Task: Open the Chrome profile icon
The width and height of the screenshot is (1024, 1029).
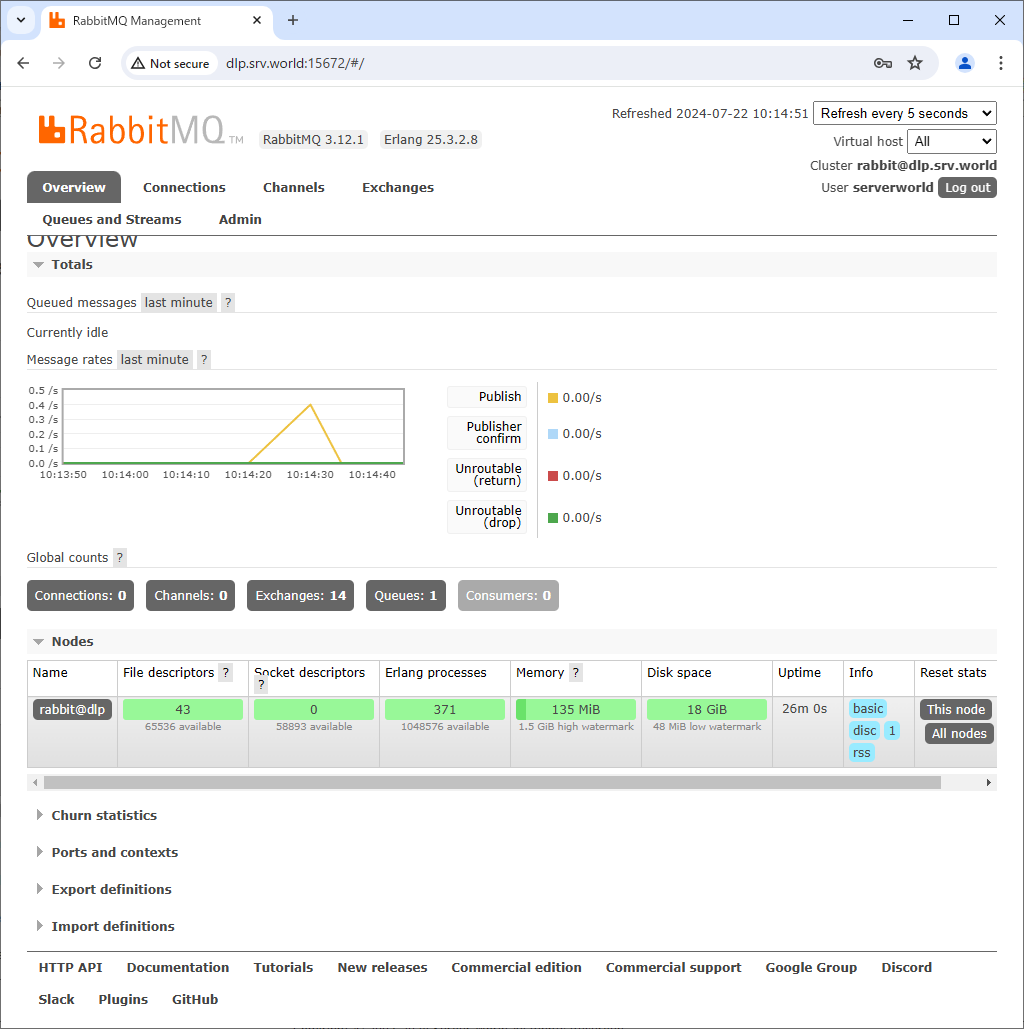Action: coord(965,63)
